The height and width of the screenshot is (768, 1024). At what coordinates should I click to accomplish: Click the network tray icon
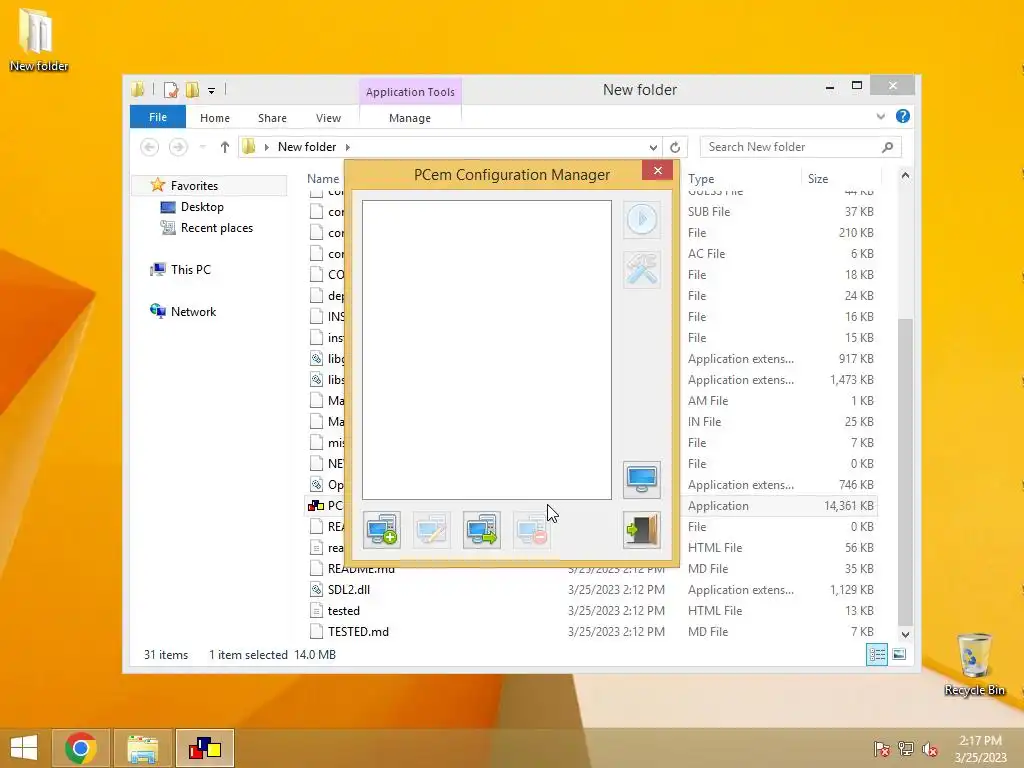(906, 749)
